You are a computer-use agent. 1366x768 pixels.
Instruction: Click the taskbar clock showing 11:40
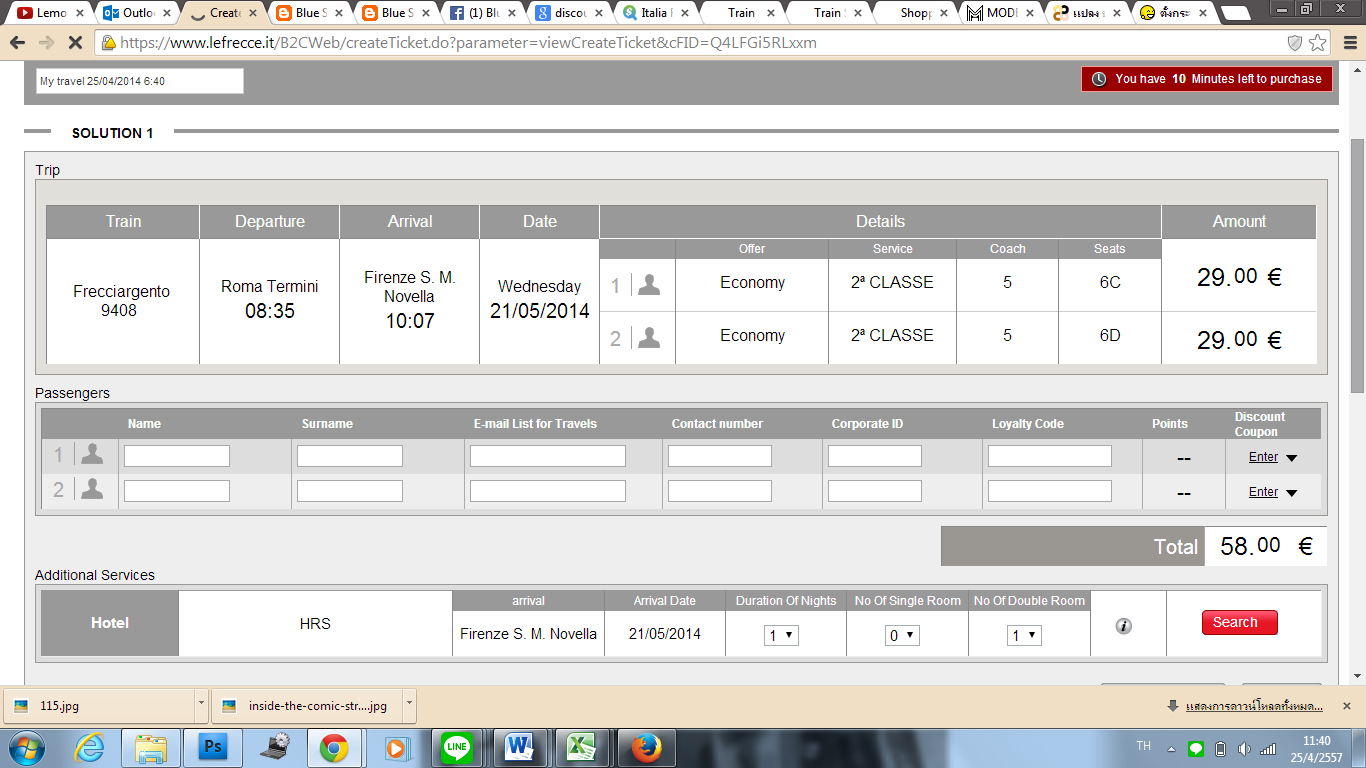pyautogui.click(x=1317, y=748)
